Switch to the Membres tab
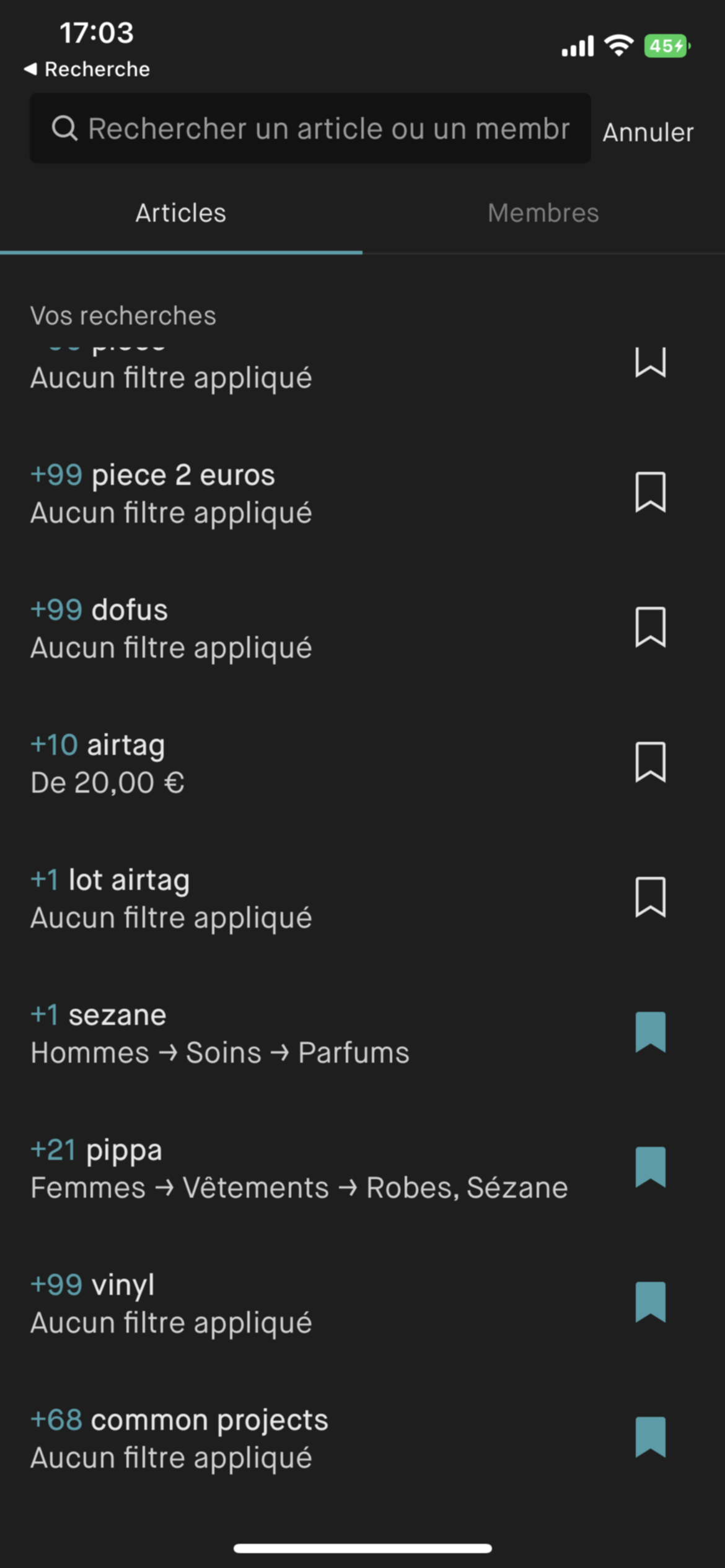This screenshot has height=1568, width=725. pyautogui.click(x=543, y=213)
